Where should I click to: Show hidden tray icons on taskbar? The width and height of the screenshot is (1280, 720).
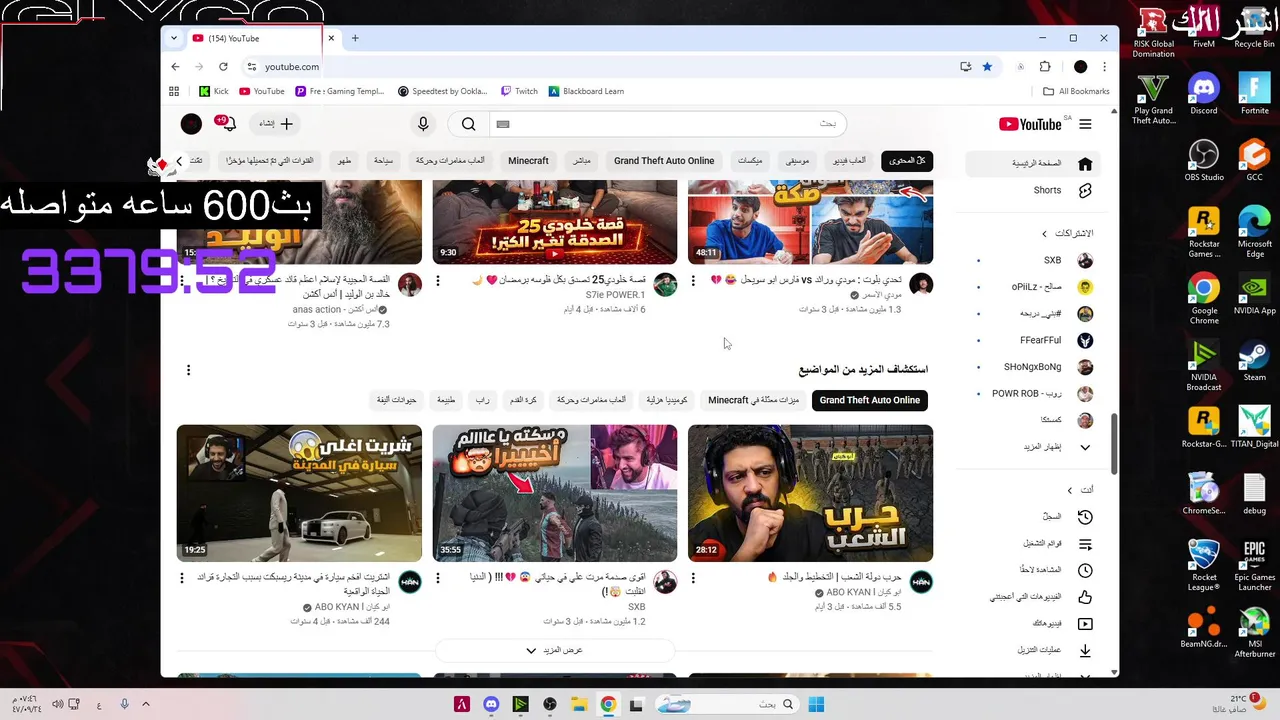[x=146, y=704]
